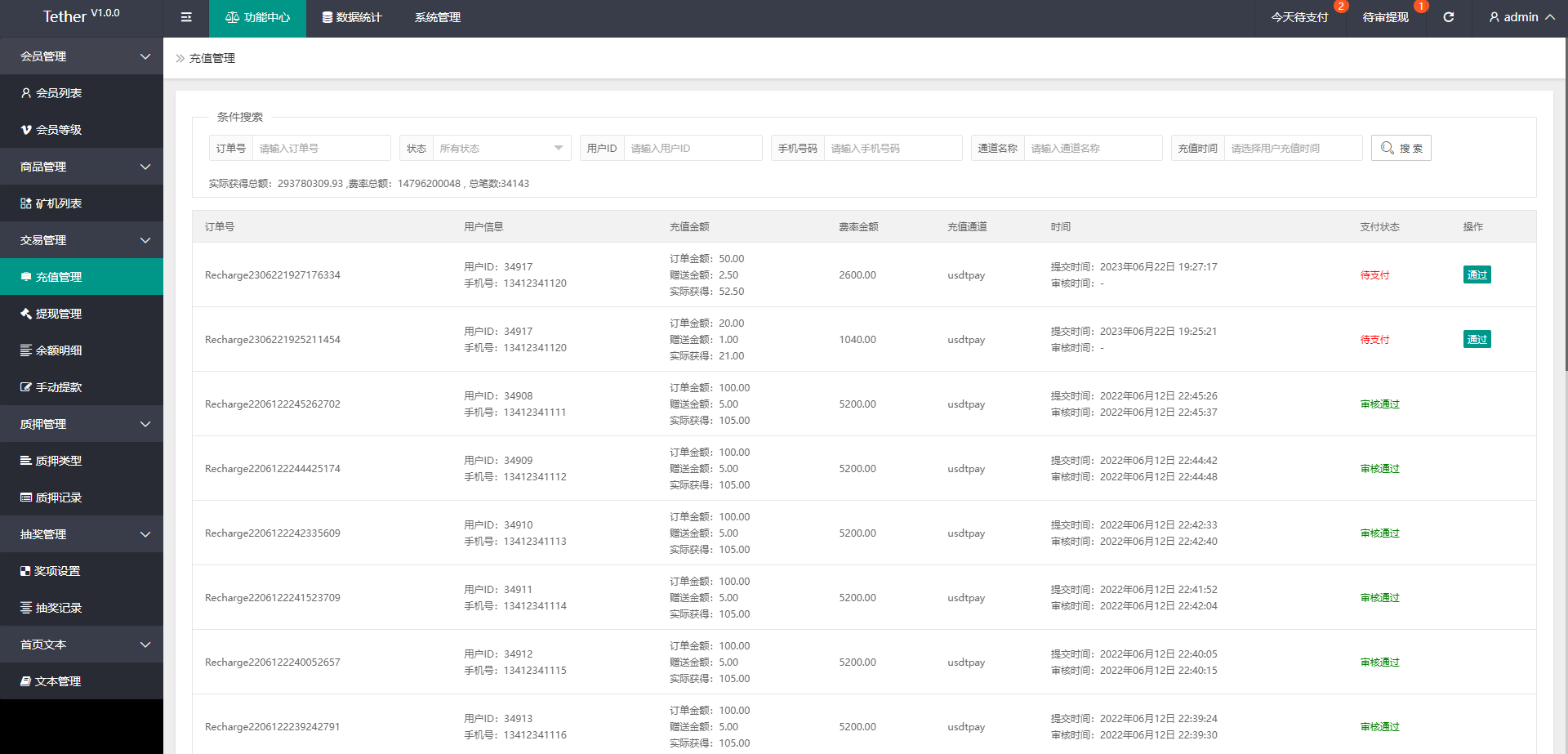Open 待审提现 notifications
Screen dimensions: 1568x754
(x=1386, y=17)
